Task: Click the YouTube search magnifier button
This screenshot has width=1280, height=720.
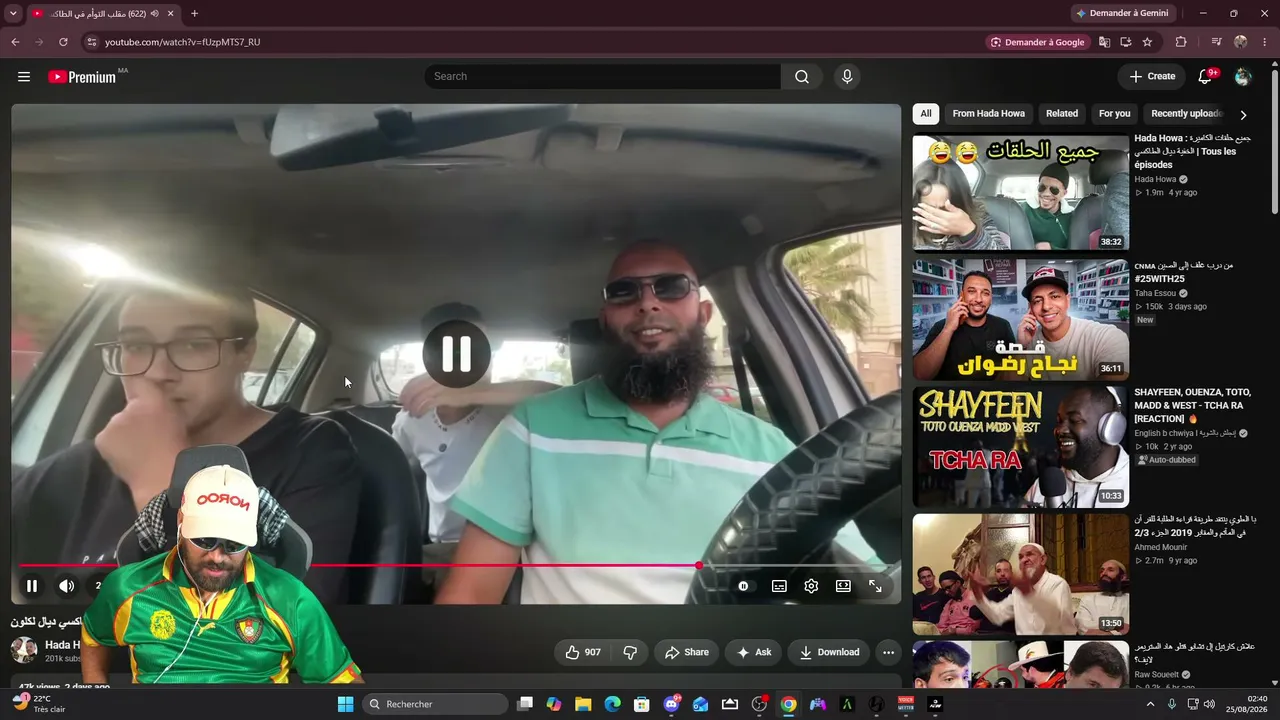Action: [802, 77]
